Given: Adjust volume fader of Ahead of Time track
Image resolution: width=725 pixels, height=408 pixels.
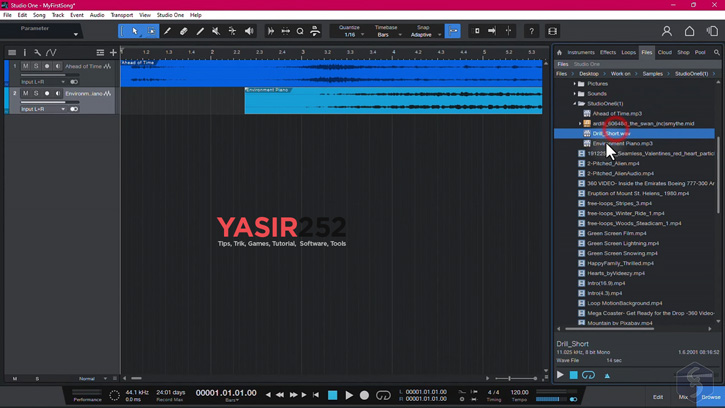Looking at the screenshot, I should [49, 75].
